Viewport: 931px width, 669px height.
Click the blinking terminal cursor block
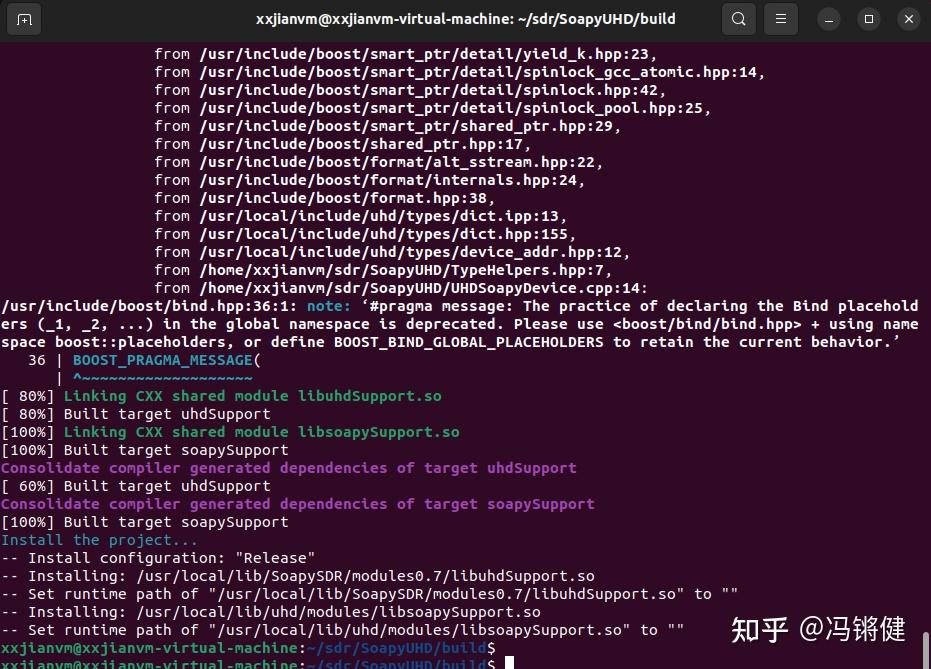(510, 662)
